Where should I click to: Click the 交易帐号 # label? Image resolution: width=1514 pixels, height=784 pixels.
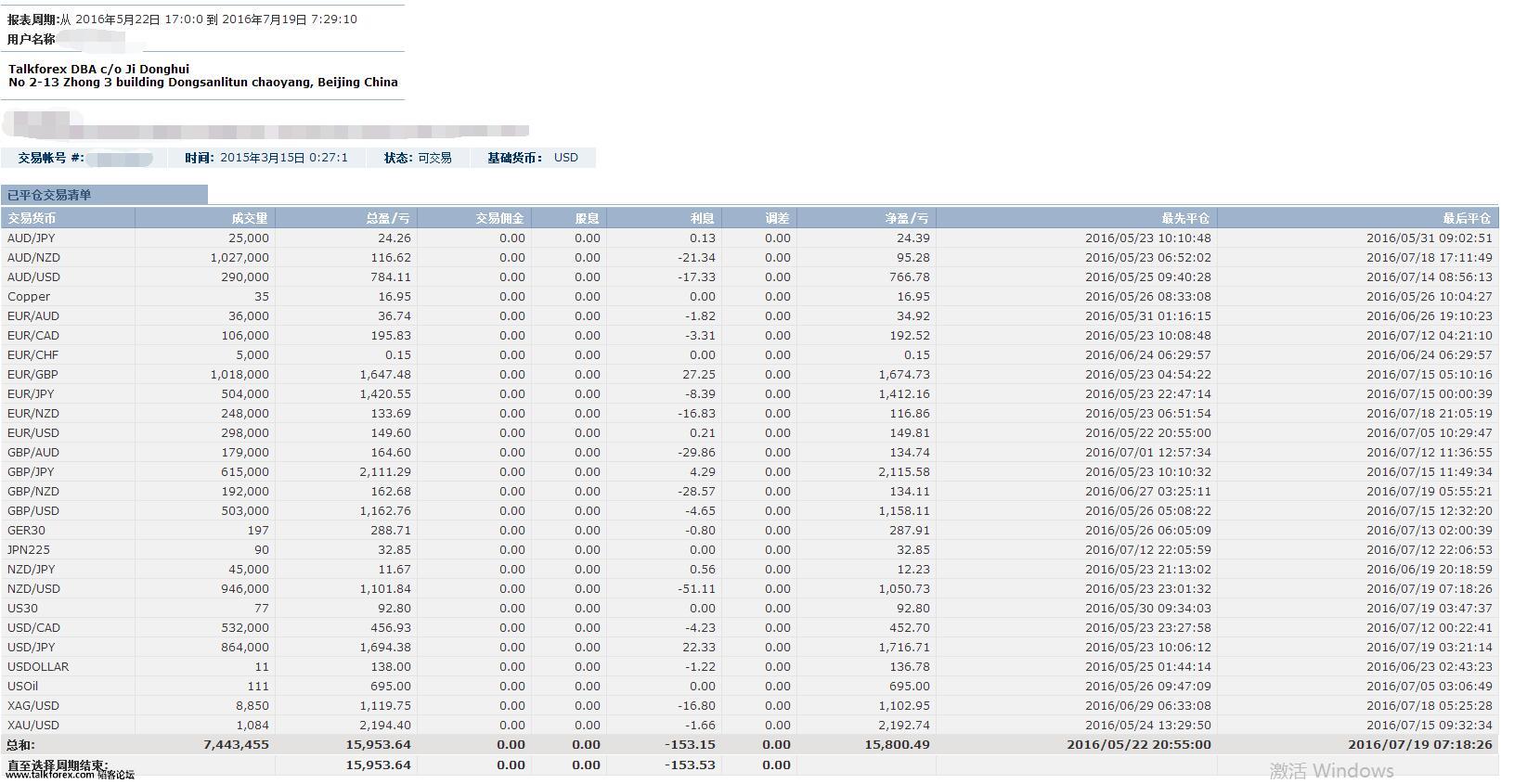click(51, 158)
